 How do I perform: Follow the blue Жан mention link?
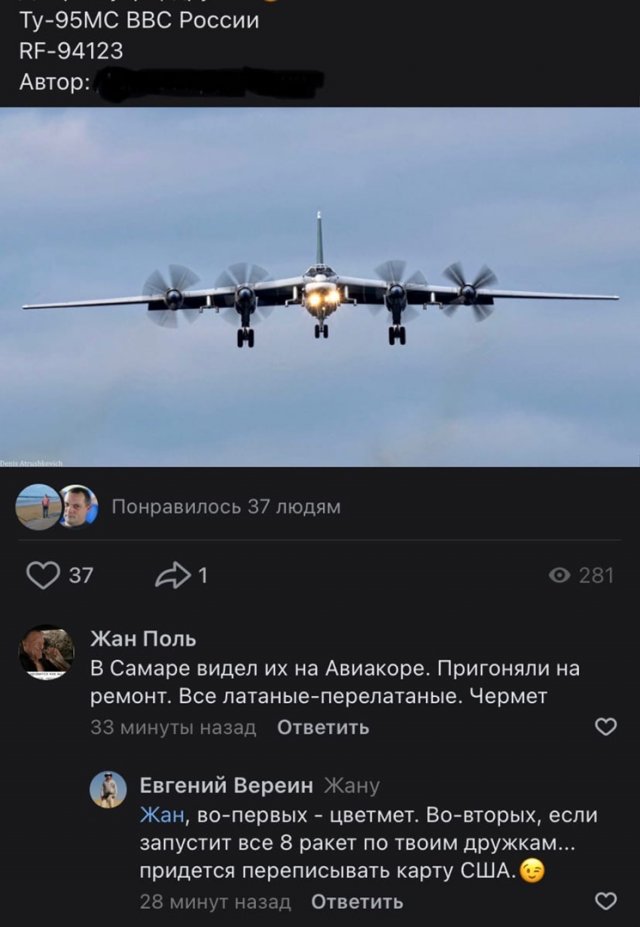click(163, 815)
